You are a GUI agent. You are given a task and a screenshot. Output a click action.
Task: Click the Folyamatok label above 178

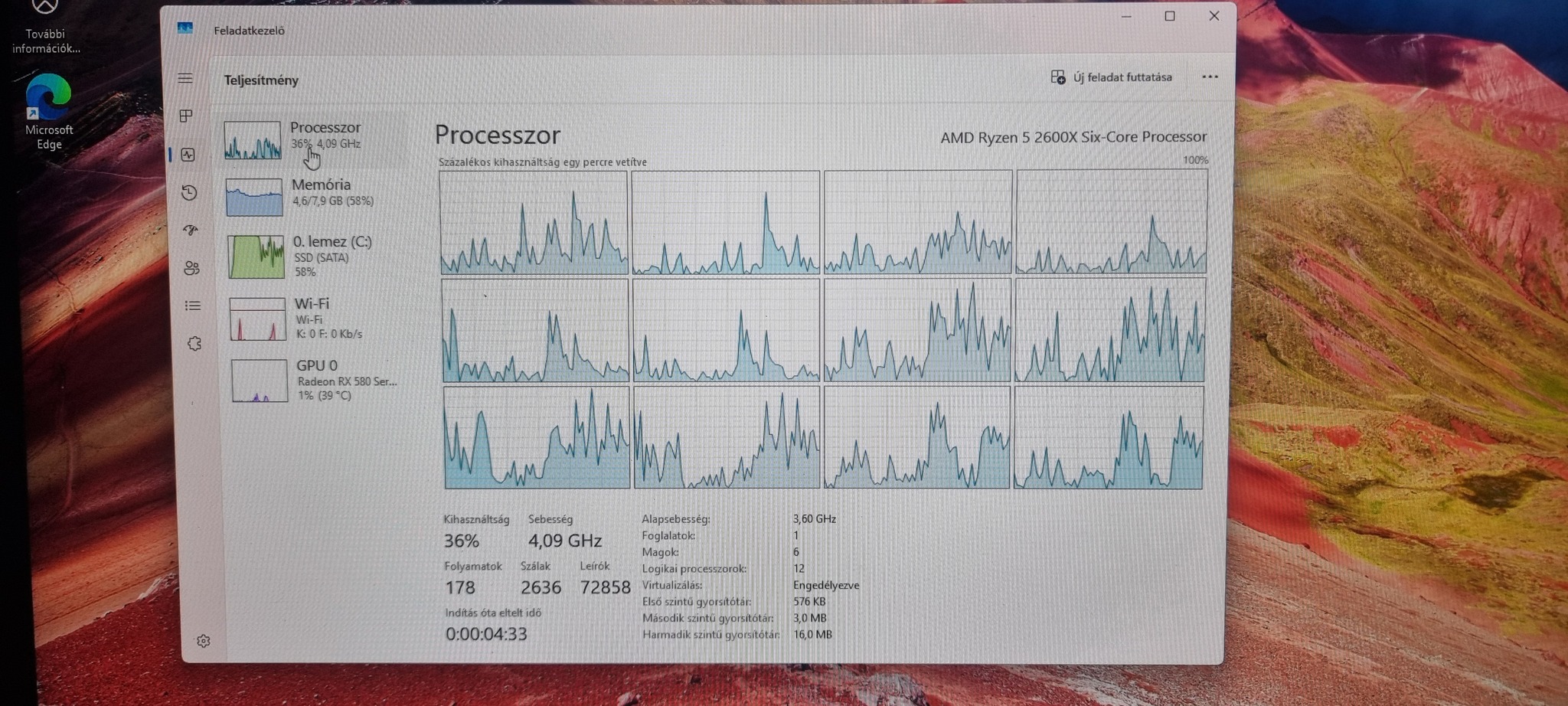473,567
